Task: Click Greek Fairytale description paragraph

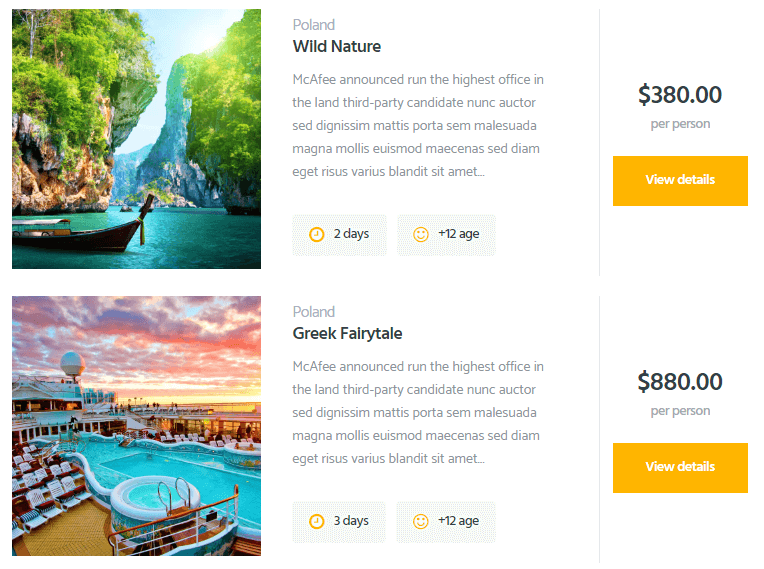Action: point(418,412)
